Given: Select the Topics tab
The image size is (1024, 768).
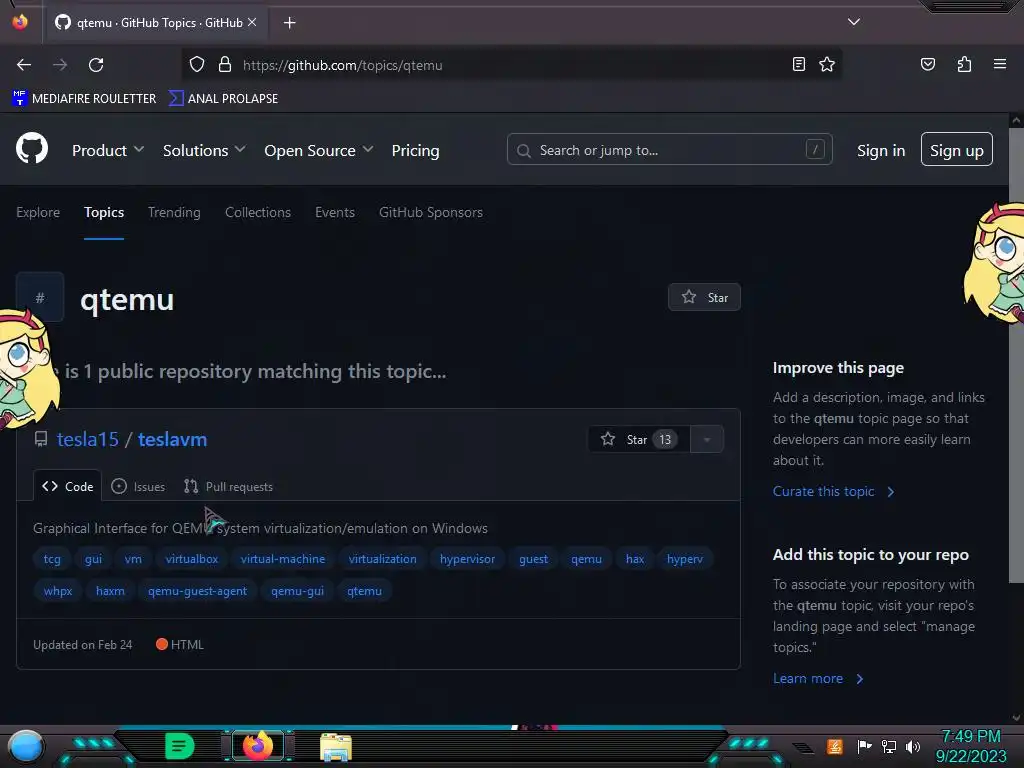Looking at the screenshot, I should [104, 212].
